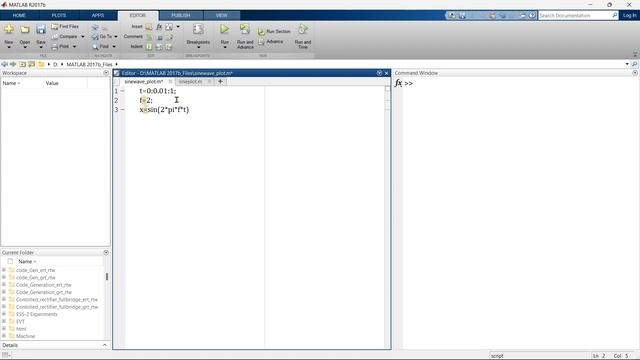Viewport: 640px width, 360px height.
Task: Open the Machine folder row
Action: pos(25,336)
